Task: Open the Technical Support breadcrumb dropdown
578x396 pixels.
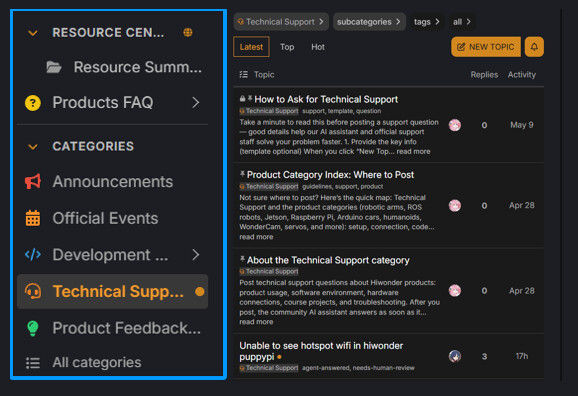Action: point(281,22)
